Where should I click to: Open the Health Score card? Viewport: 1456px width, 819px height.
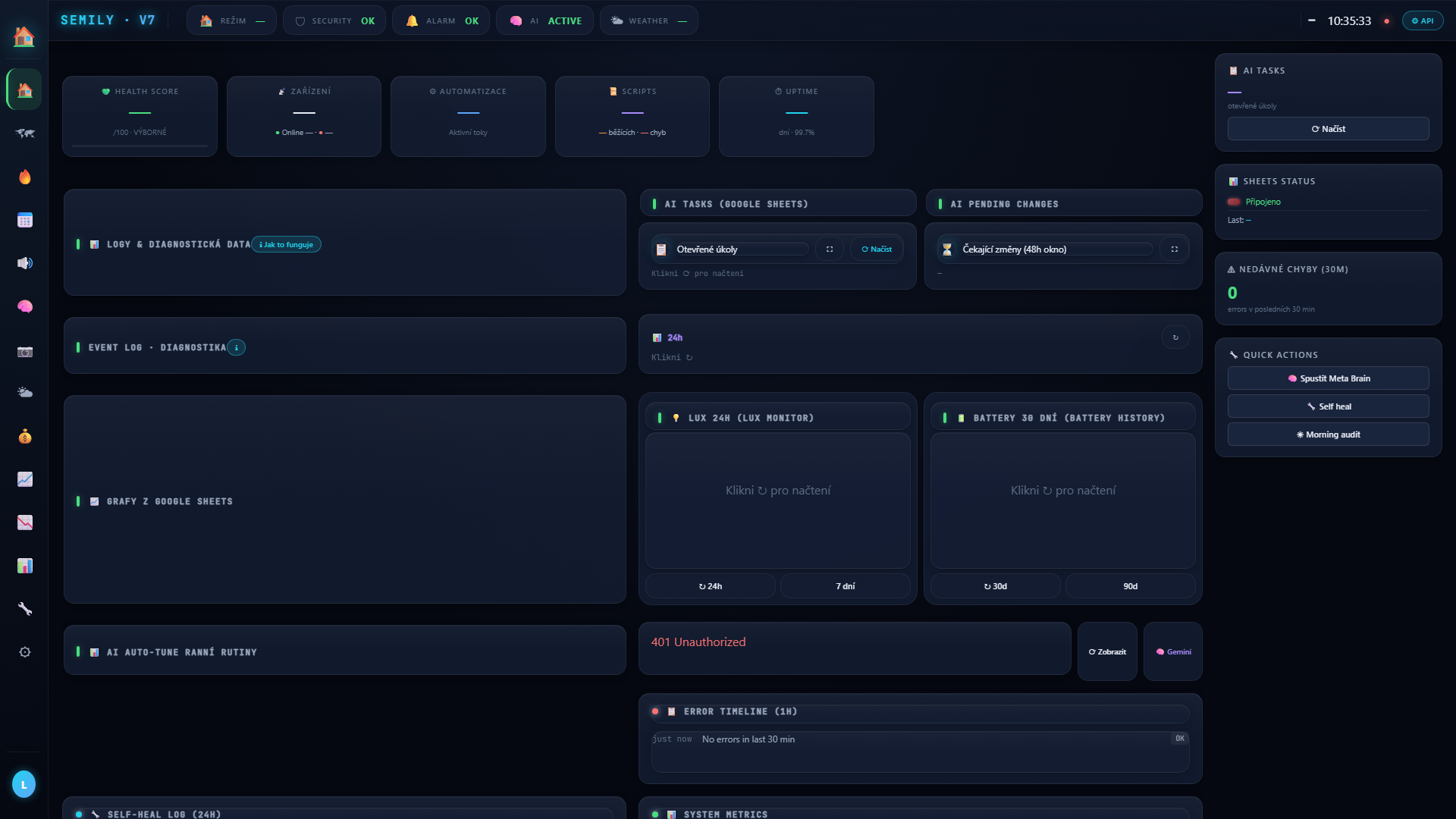140,116
